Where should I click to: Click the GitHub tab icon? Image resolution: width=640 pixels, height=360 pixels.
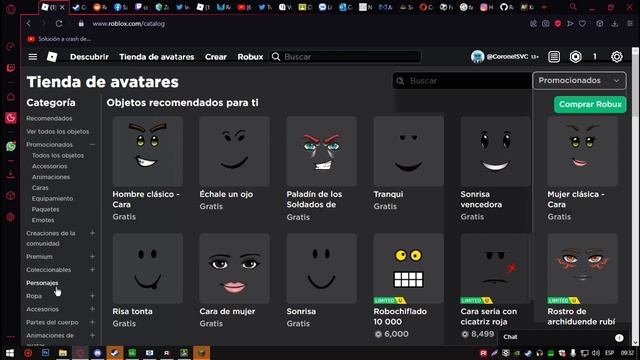[504, 7]
